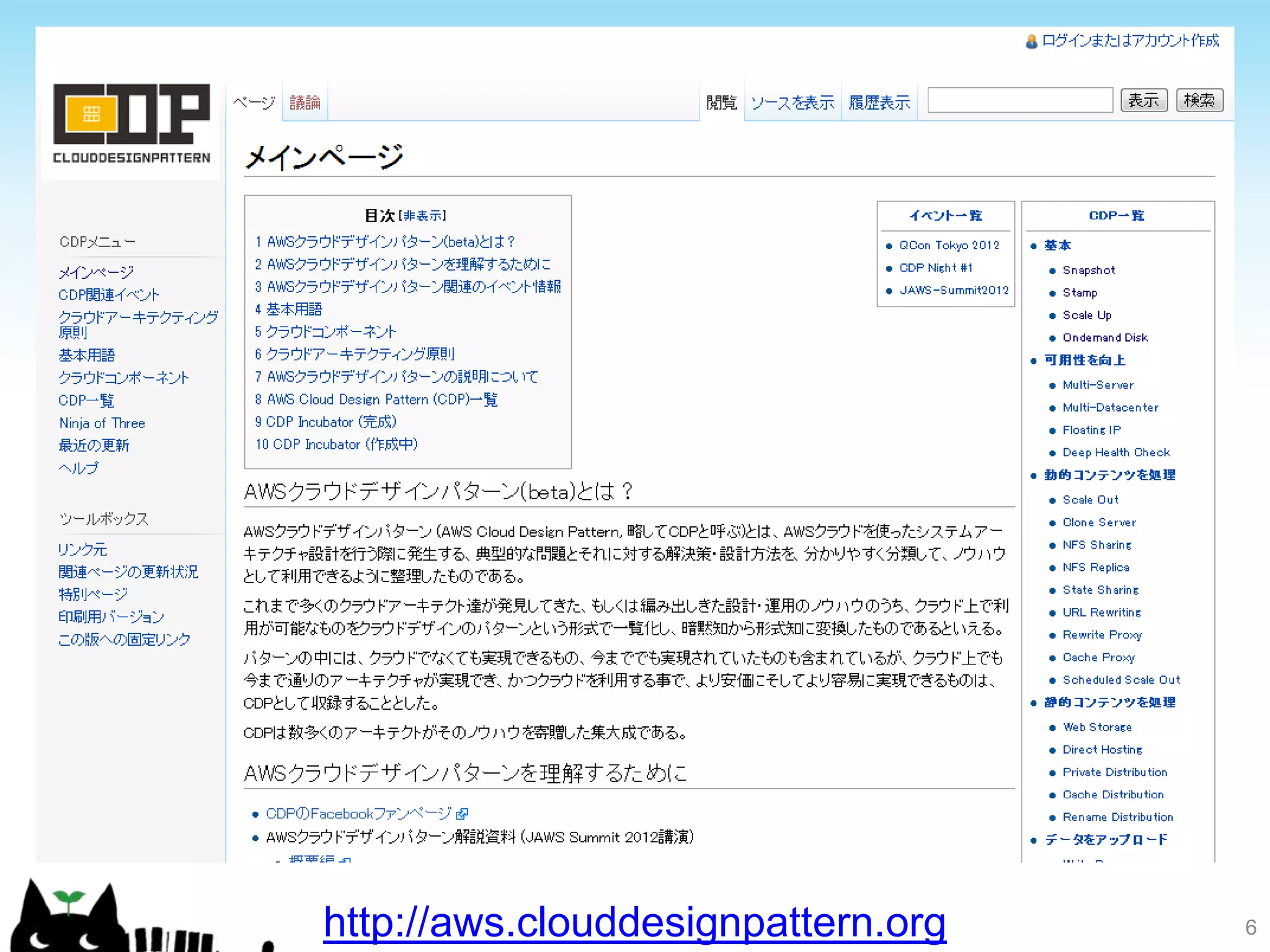Image resolution: width=1270 pixels, height=952 pixels.
Task: Open メインページ in the sidebar
Action: point(96,272)
